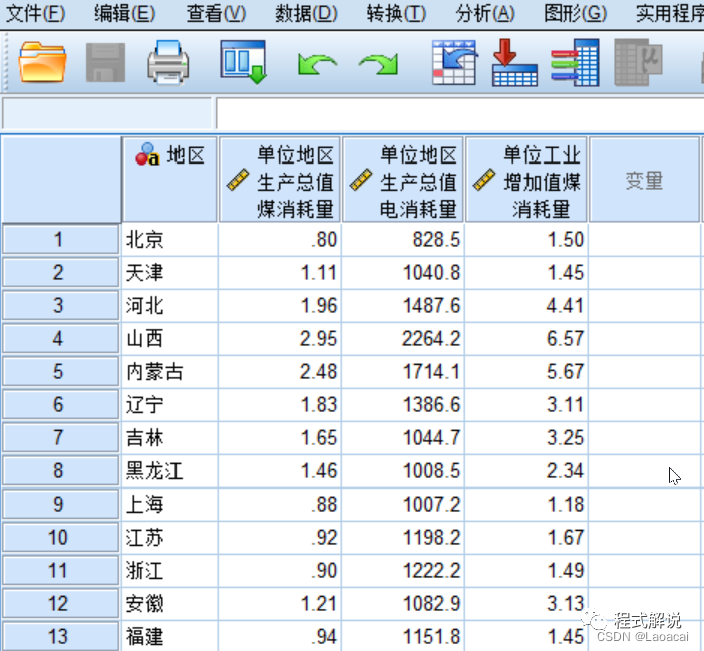The image size is (704, 651).
Task: Click the 黑龙江 cell
Action: 169,471
